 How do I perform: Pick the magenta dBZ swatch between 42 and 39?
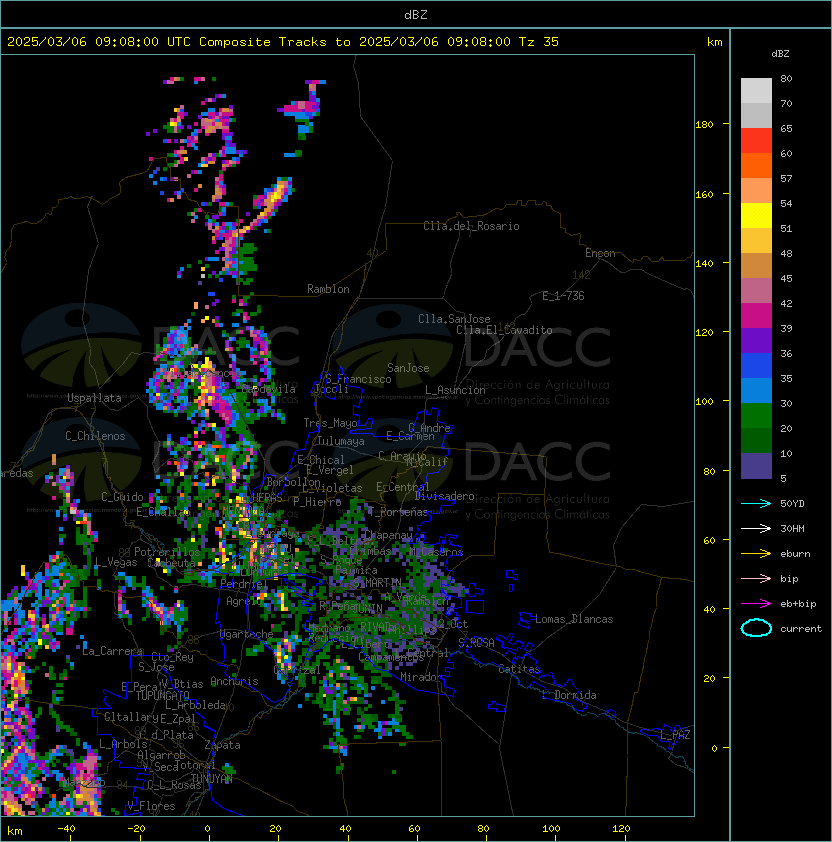pos(756,316)
